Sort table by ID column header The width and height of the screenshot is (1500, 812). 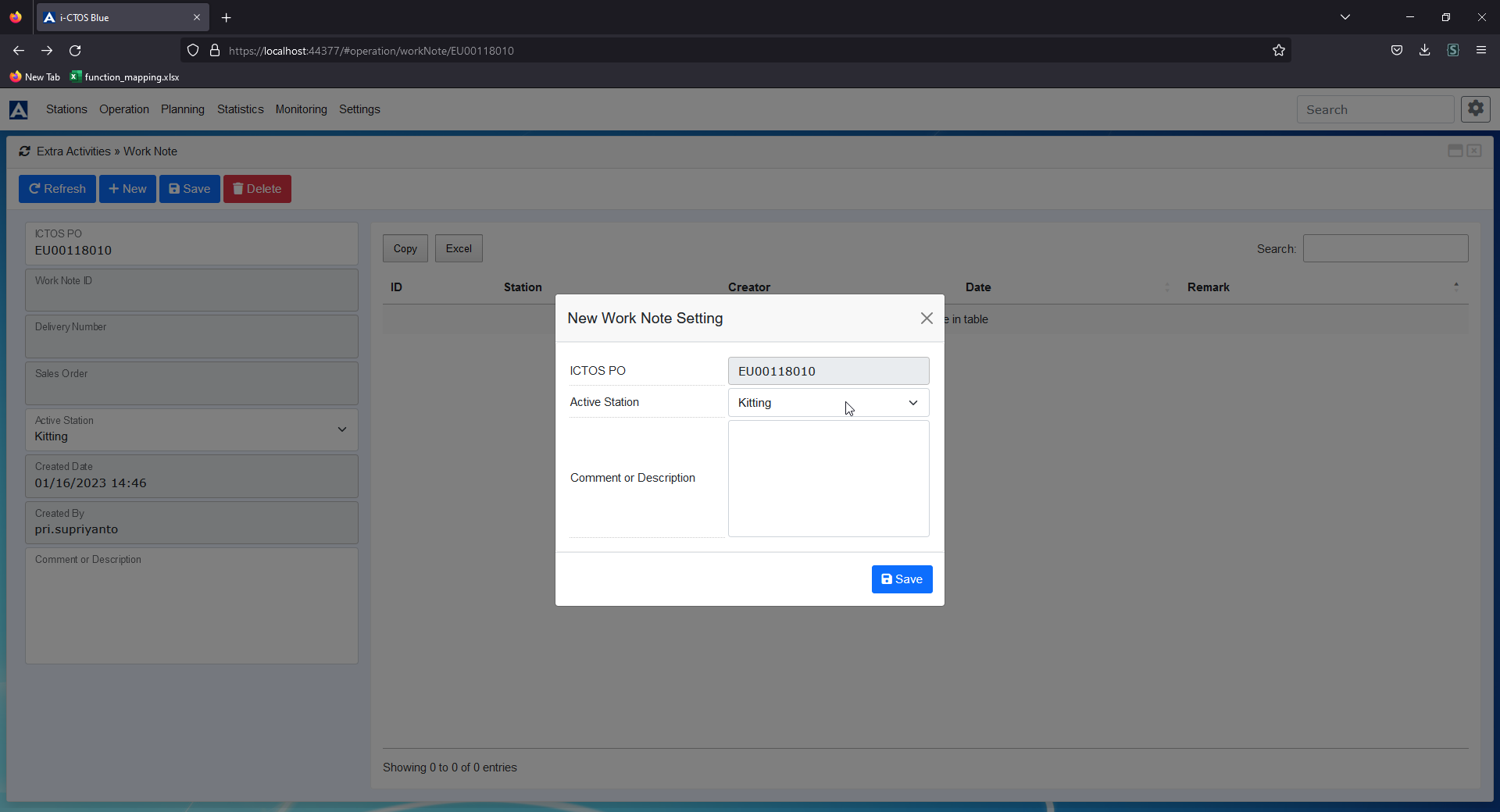point(396,287)
